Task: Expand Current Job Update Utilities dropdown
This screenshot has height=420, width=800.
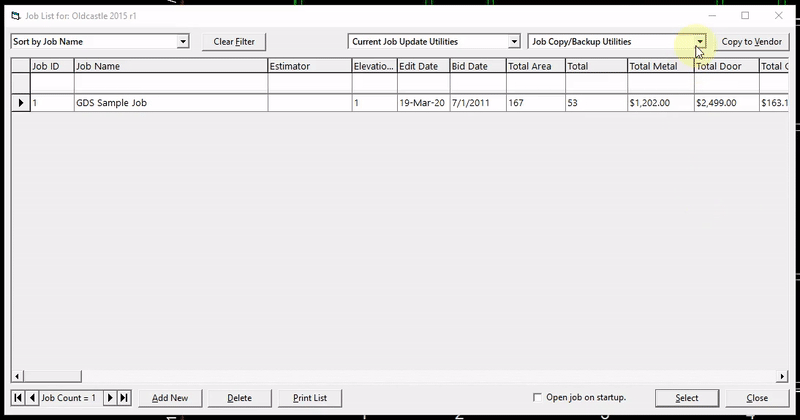Action: tap(514, 41)
